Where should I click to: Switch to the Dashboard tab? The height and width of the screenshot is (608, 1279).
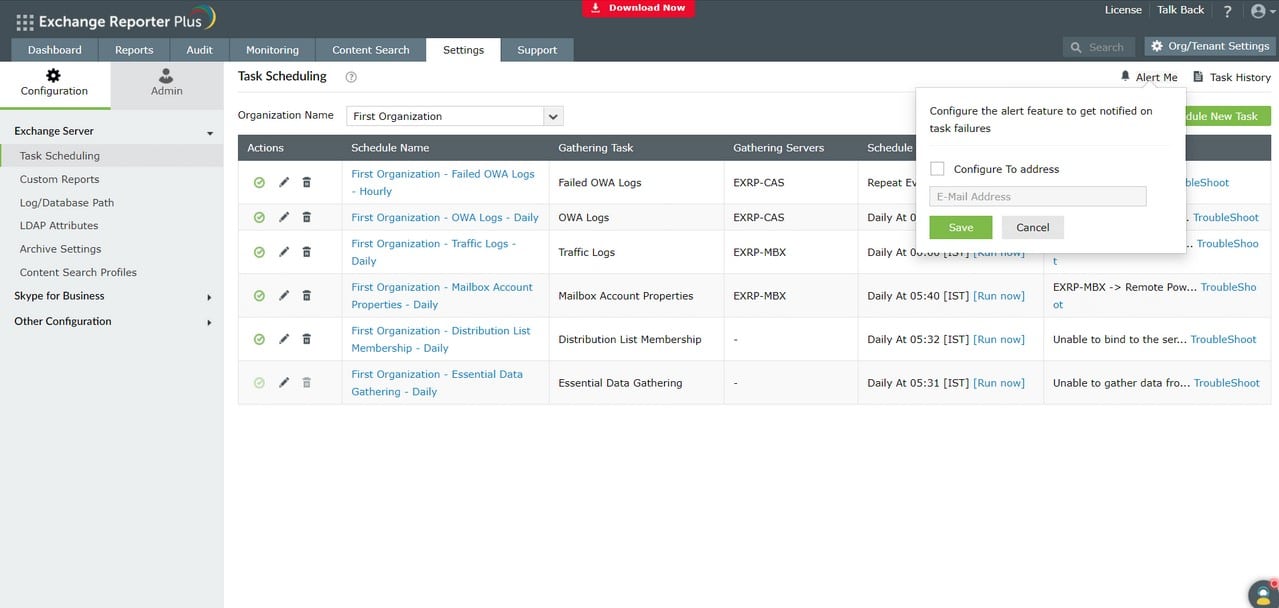55,50
